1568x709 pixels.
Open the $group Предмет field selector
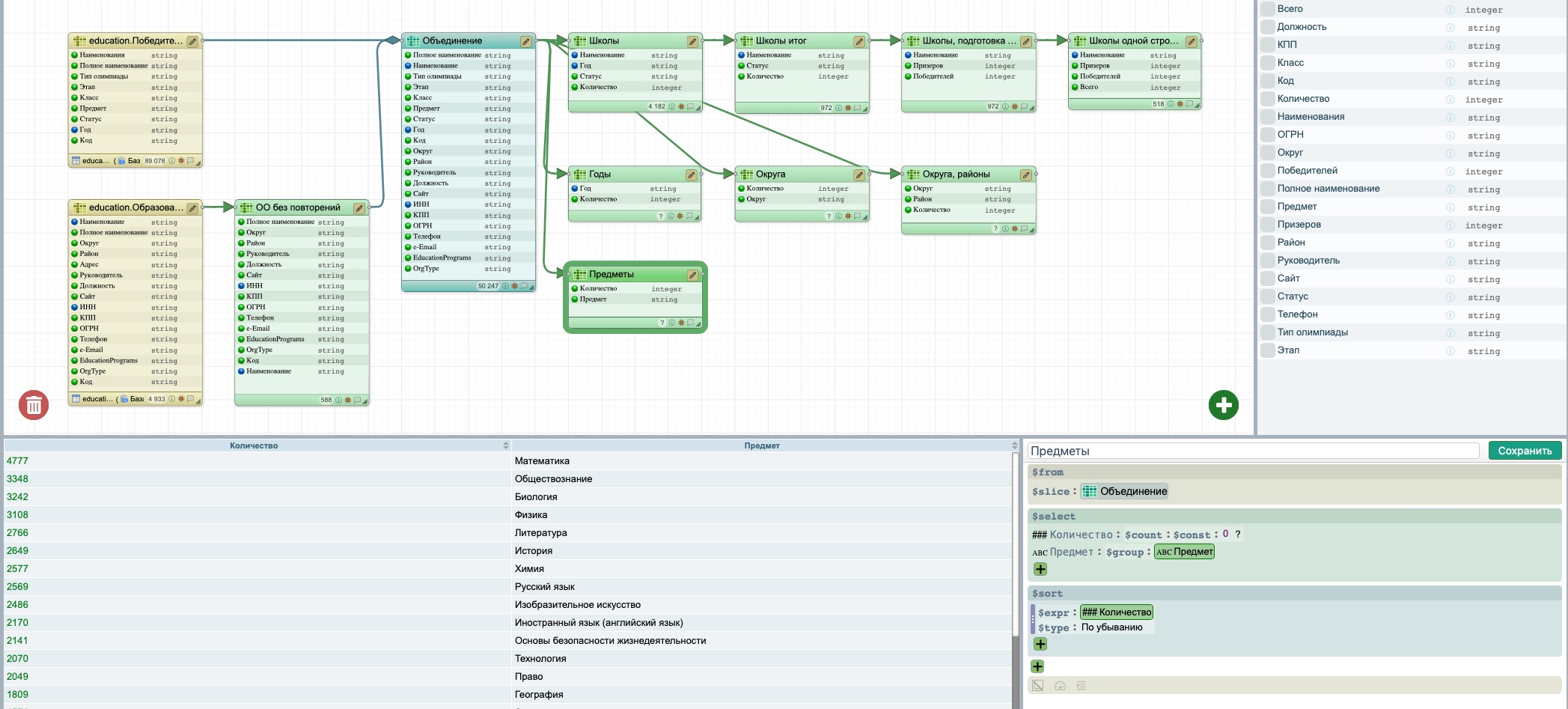point(1184,552)
